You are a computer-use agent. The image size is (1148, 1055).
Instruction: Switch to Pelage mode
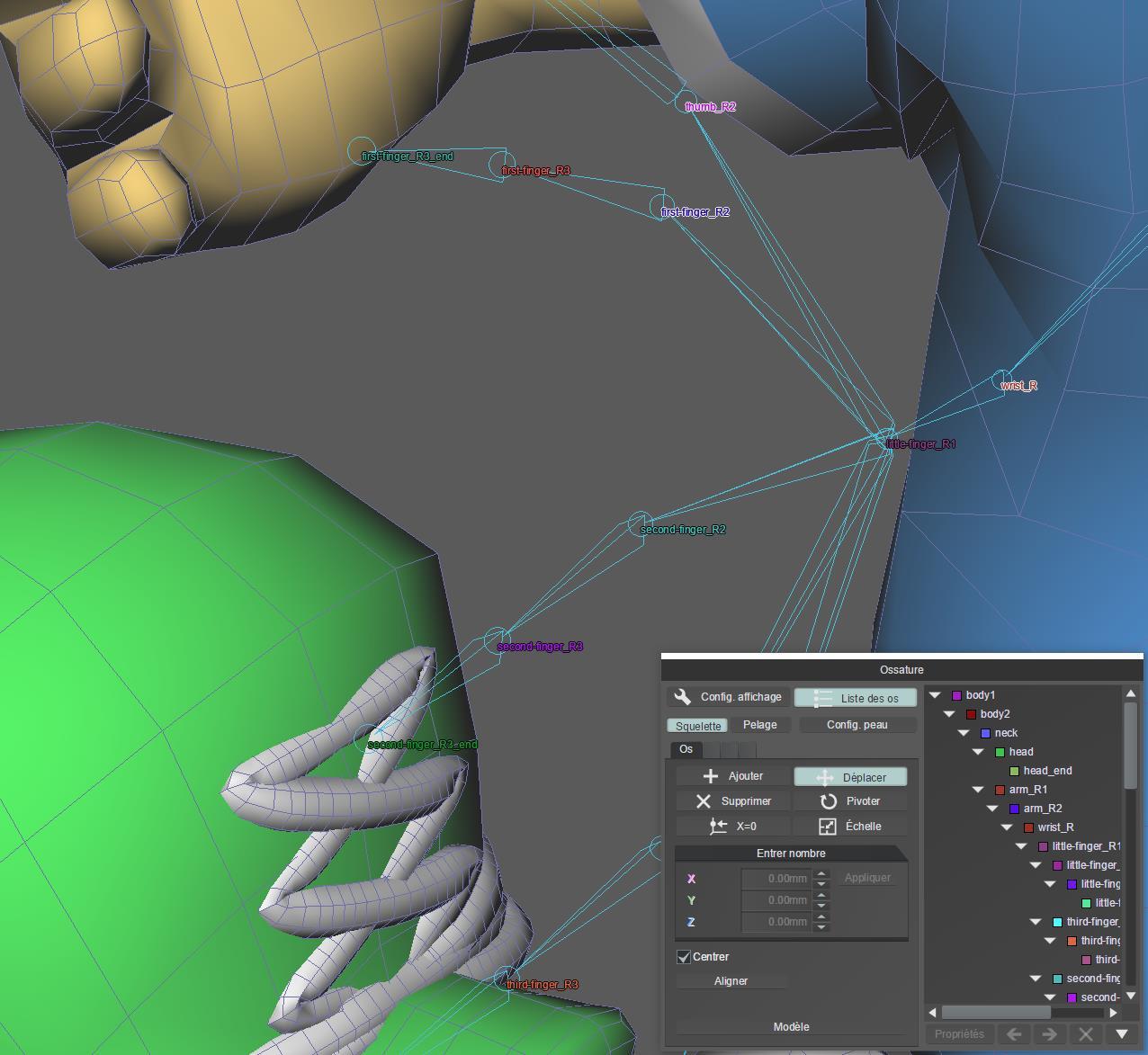(x=760, y=725)
